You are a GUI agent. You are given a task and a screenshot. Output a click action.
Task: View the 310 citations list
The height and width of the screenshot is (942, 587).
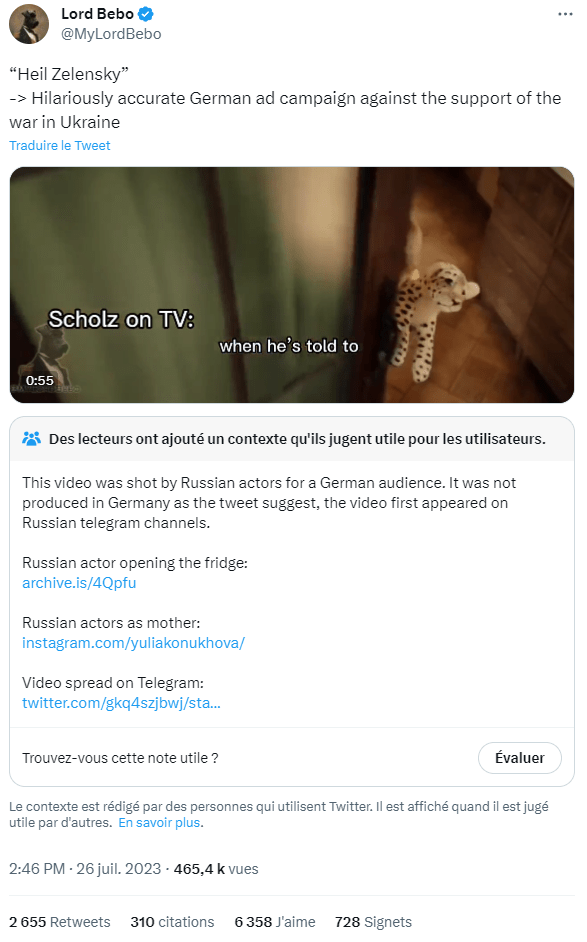pos(172,922)
